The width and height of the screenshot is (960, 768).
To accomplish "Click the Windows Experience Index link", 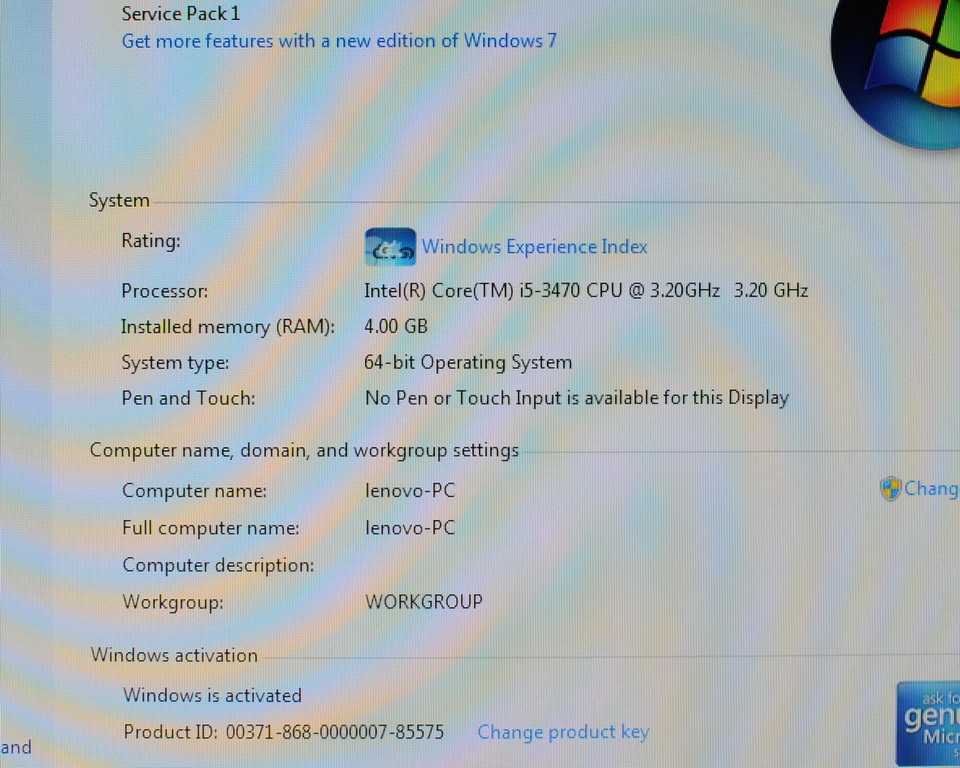I will (x=534, y=246).
